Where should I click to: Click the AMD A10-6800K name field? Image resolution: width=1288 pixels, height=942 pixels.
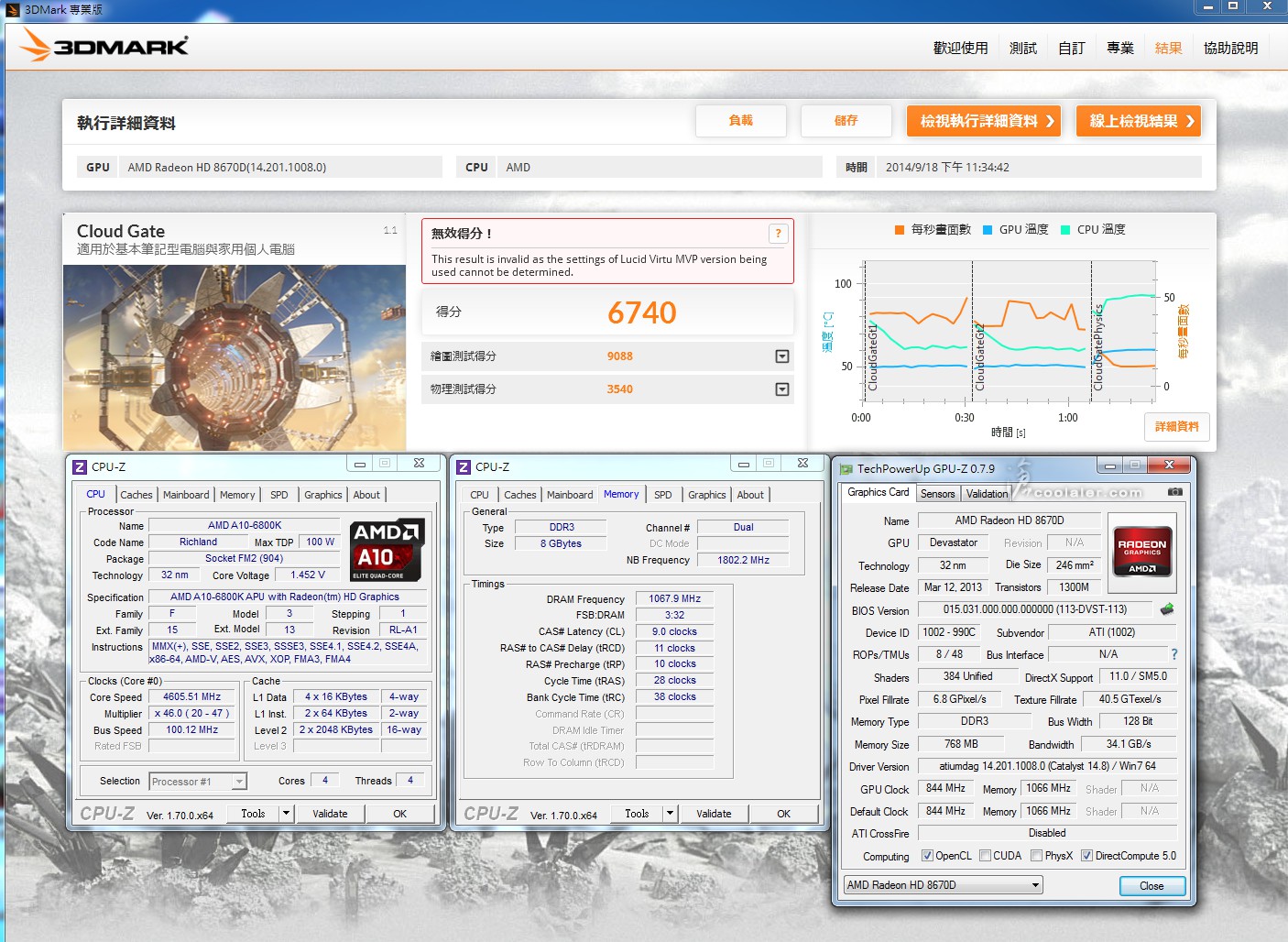point(245,526)
